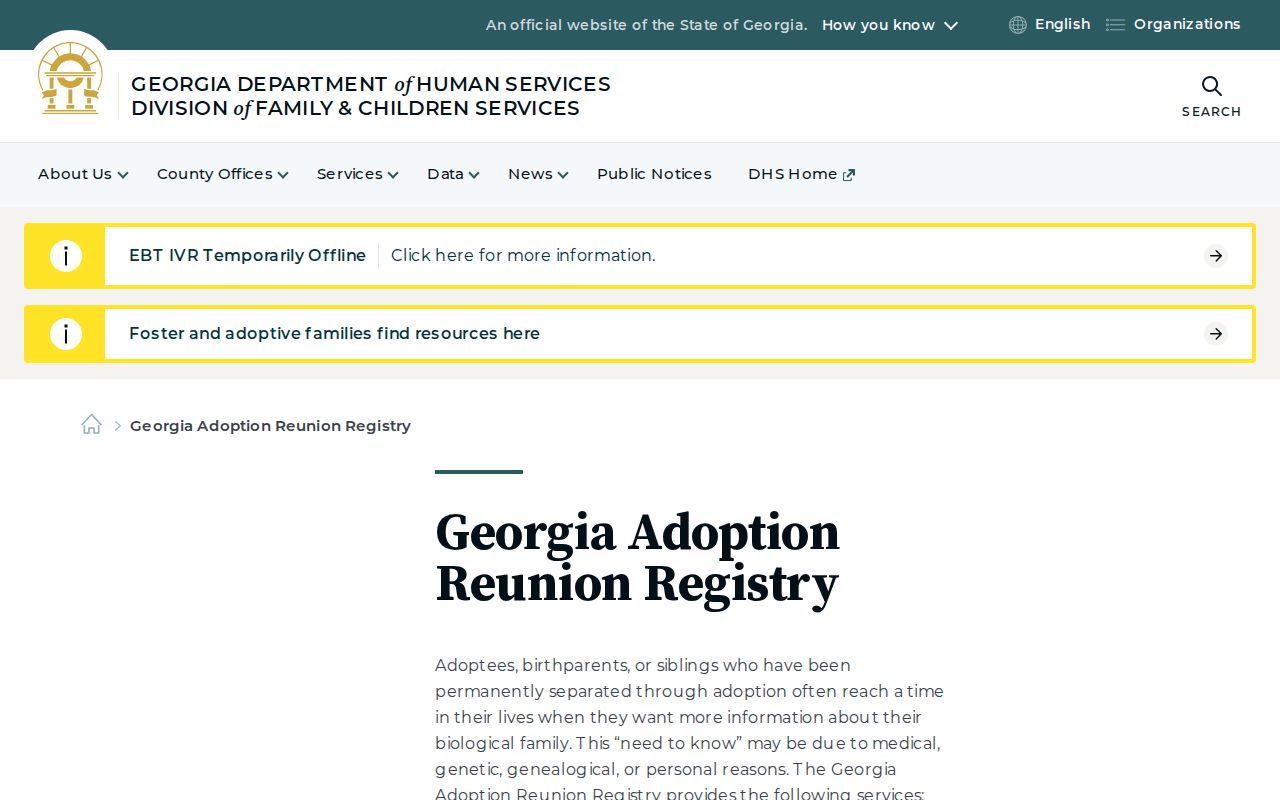Click EBT IVR Temporarily Offline heading
Screen dimensions: 1280x800
pos(247,256)
